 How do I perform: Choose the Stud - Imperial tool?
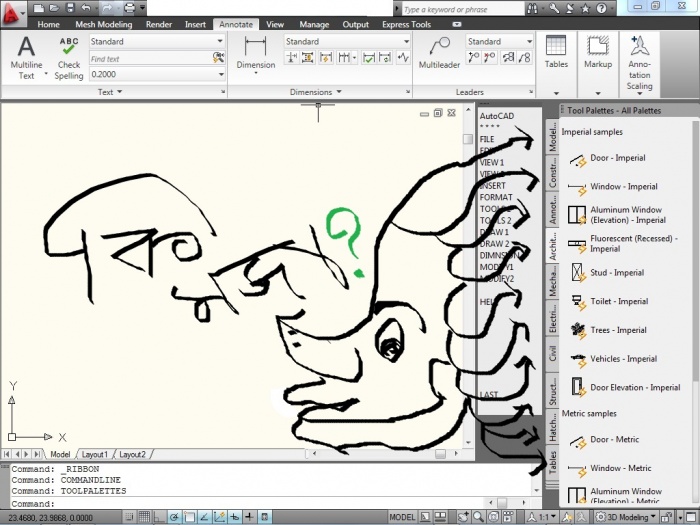click(x=616, y=272)
